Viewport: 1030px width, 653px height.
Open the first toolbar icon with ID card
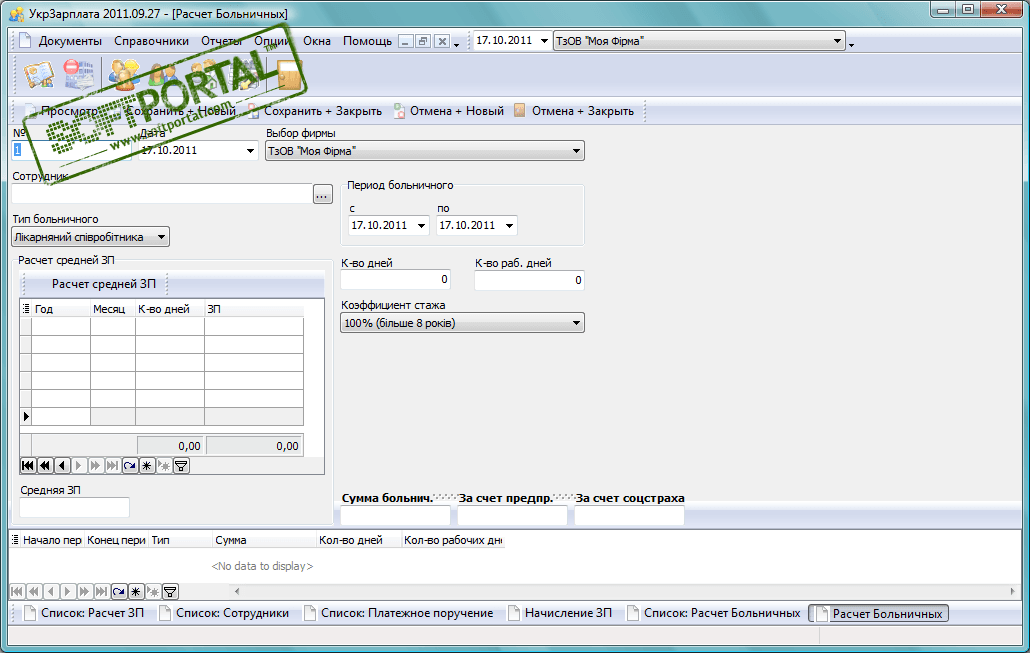[x=39, y=74]
